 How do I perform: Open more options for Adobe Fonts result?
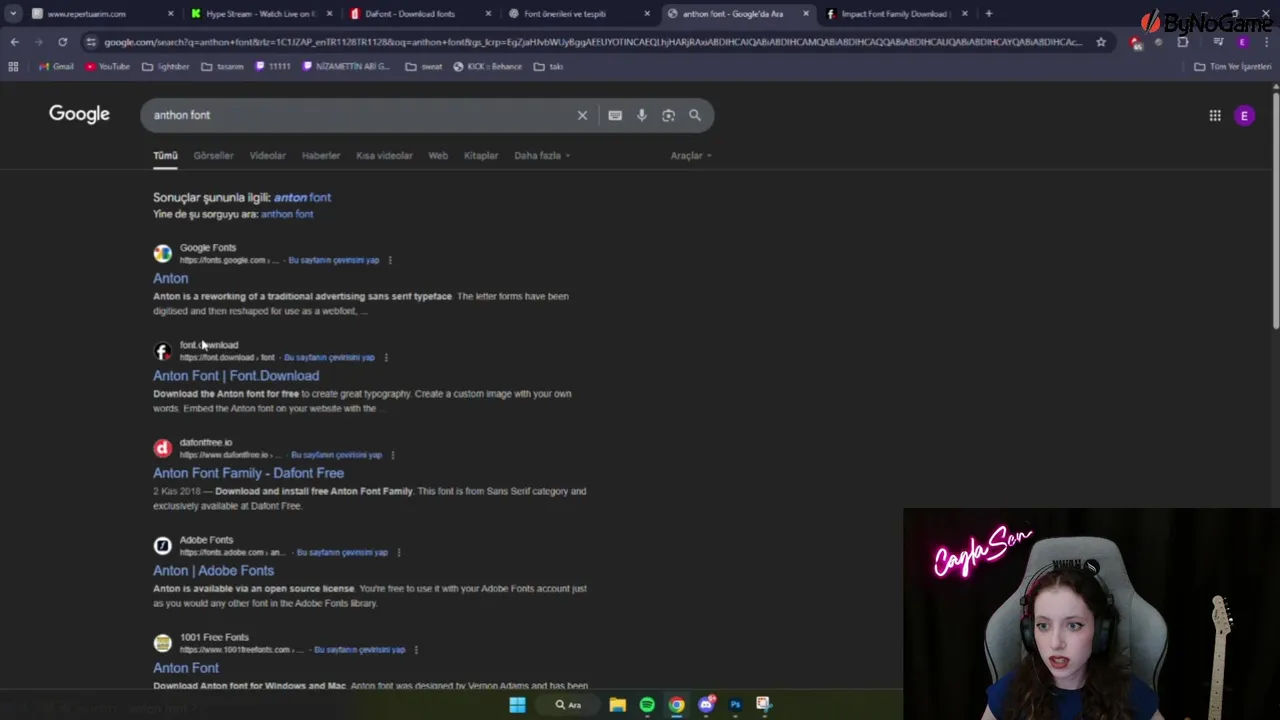399,552
